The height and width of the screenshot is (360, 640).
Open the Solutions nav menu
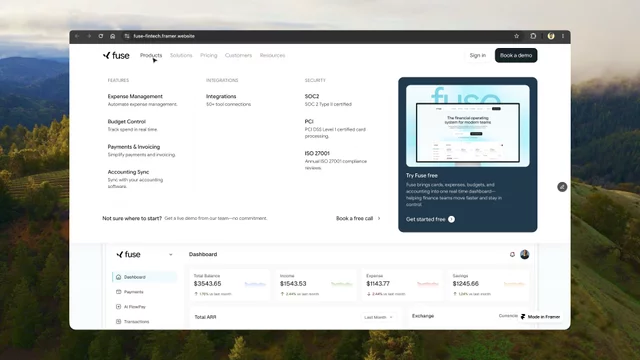coord(181,55)
